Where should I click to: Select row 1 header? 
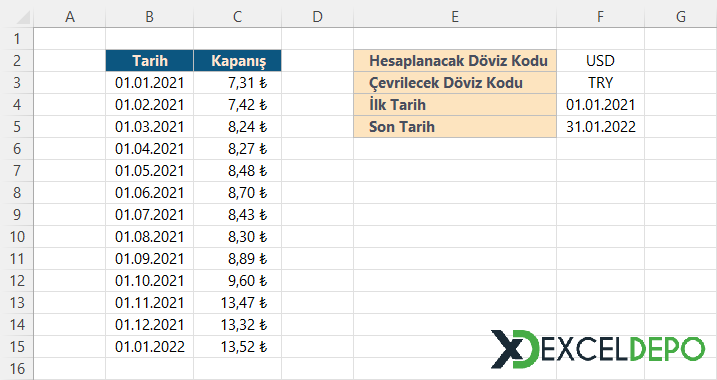17,39
